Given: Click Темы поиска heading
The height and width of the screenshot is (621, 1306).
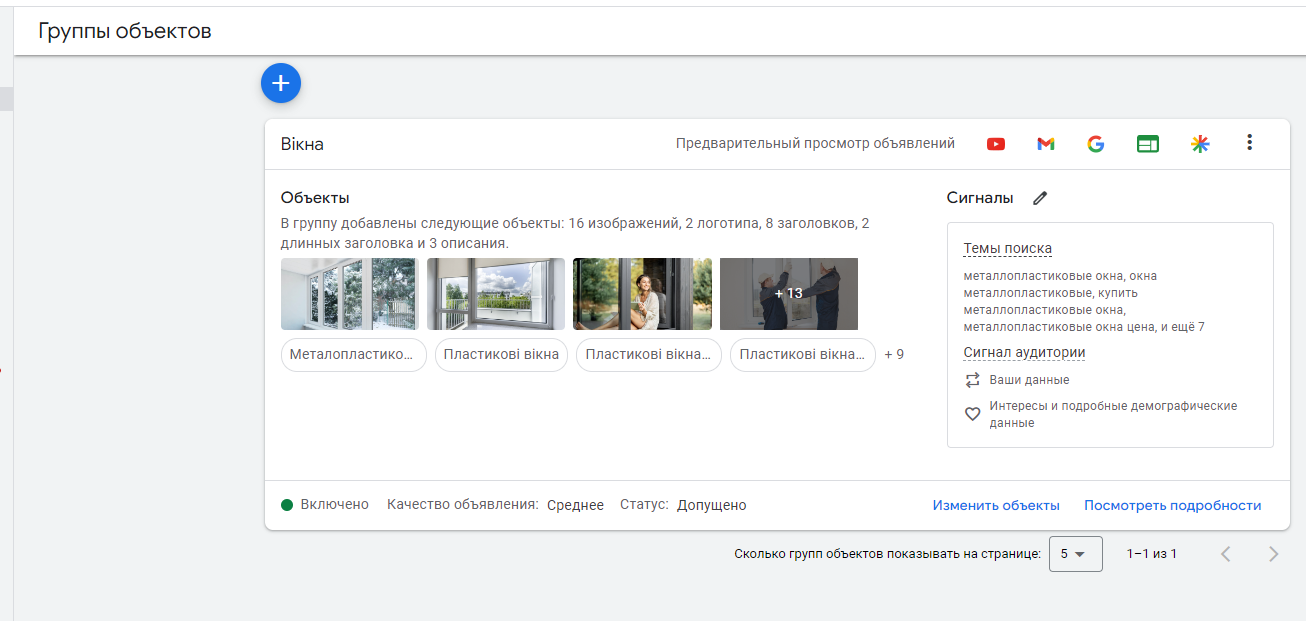Looking at the screenshot, I should click(1007, 249).
